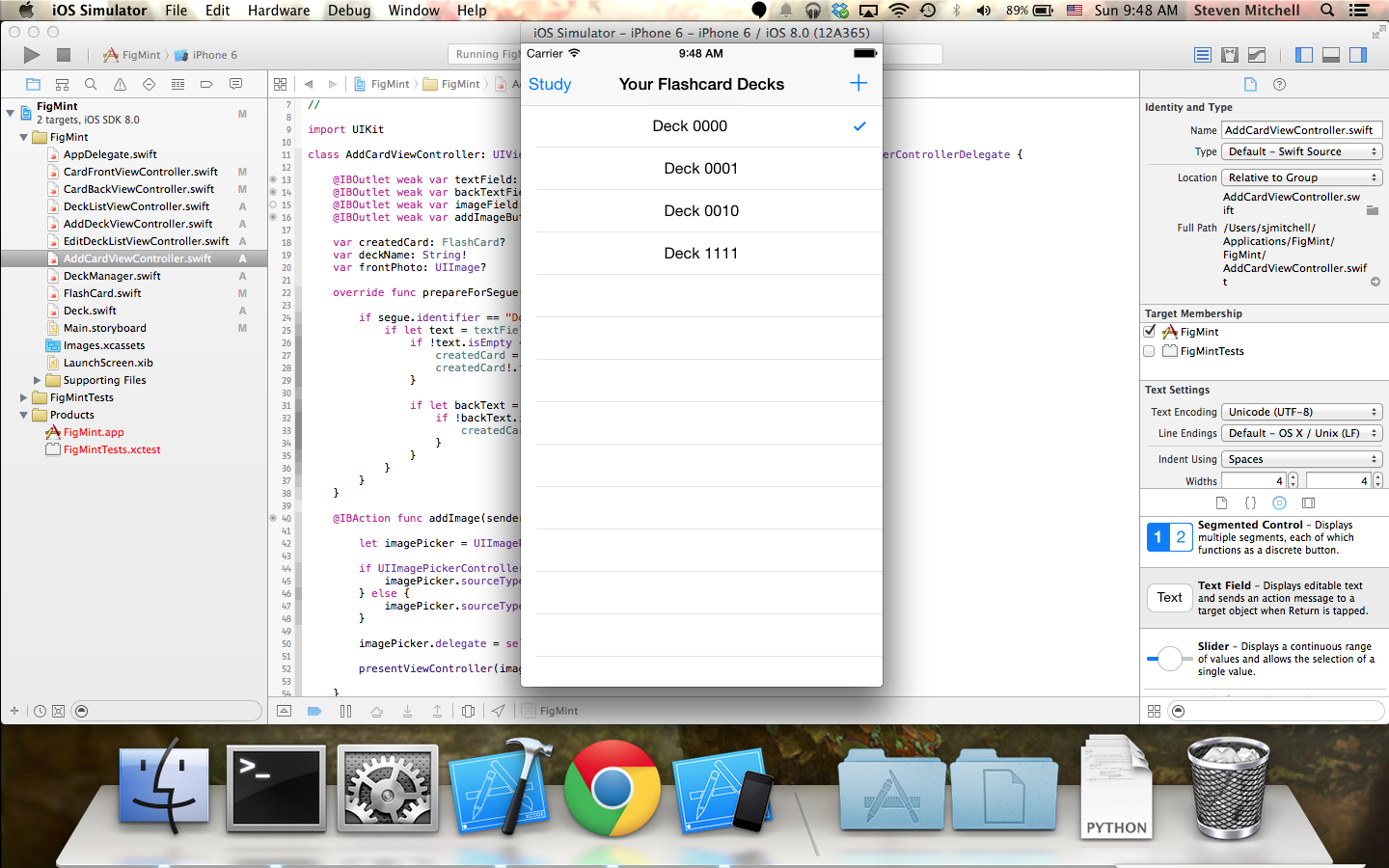Go back in editor history

[x=309, y=84]
